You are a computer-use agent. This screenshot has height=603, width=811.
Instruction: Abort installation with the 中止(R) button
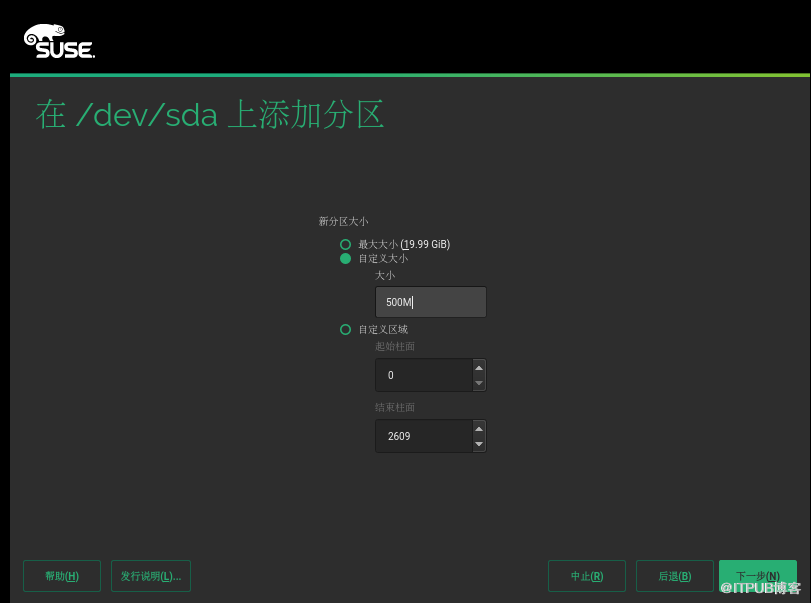pyautogui.click(x=587, y=576)
